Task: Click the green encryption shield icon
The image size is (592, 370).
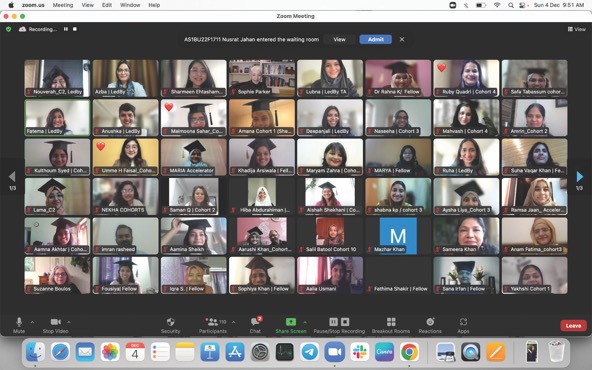Action: pos(9,29)
